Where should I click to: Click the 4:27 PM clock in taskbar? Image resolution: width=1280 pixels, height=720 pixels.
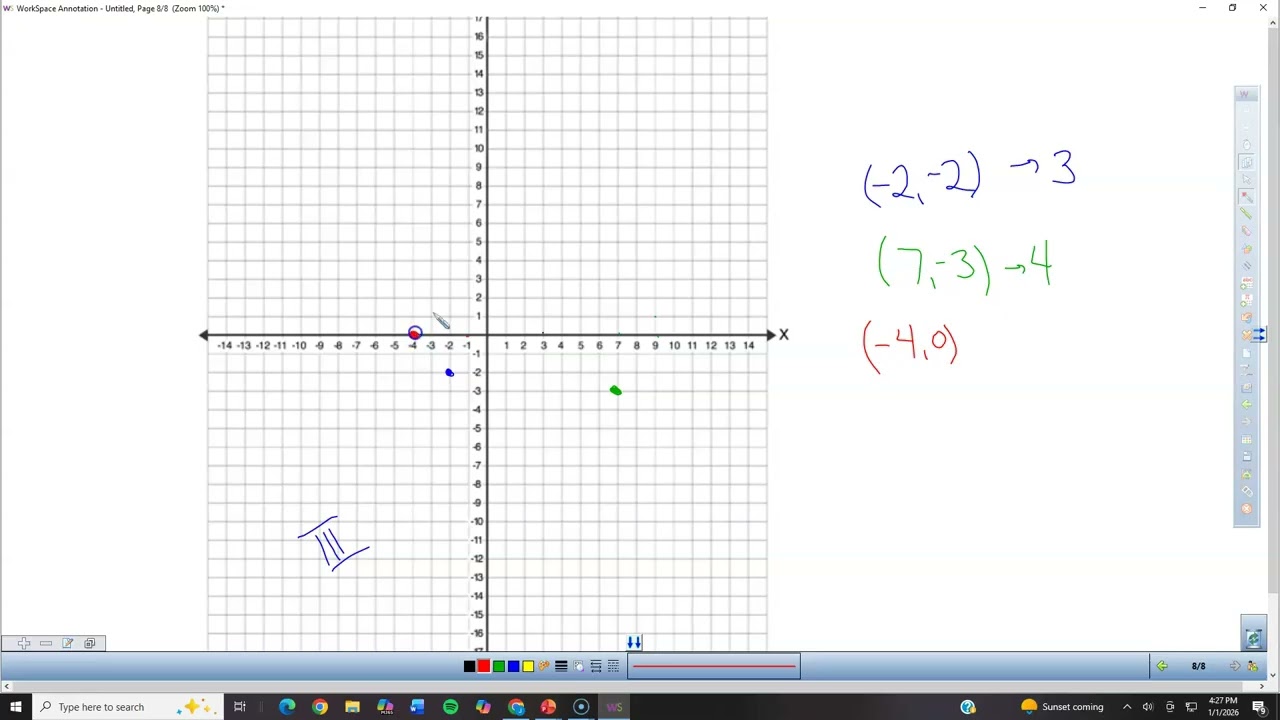[1222, 707]
